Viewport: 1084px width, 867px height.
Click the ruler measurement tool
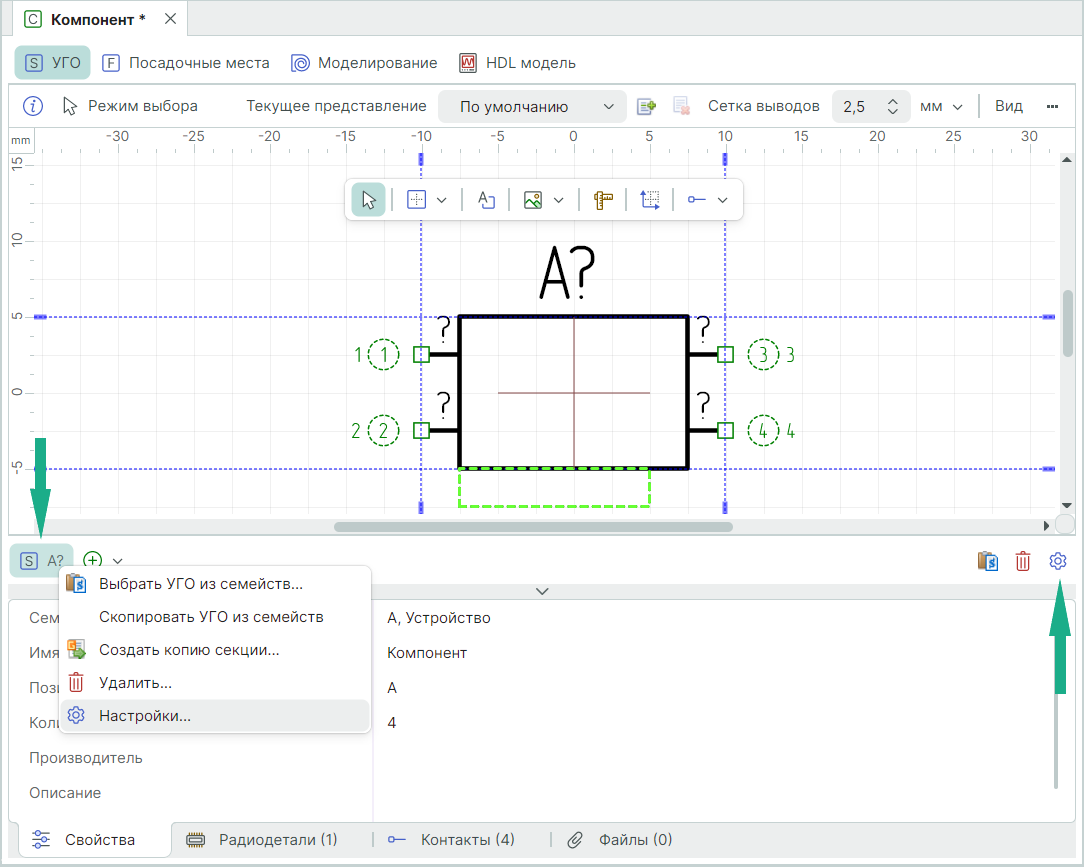[x=602, y=200]
